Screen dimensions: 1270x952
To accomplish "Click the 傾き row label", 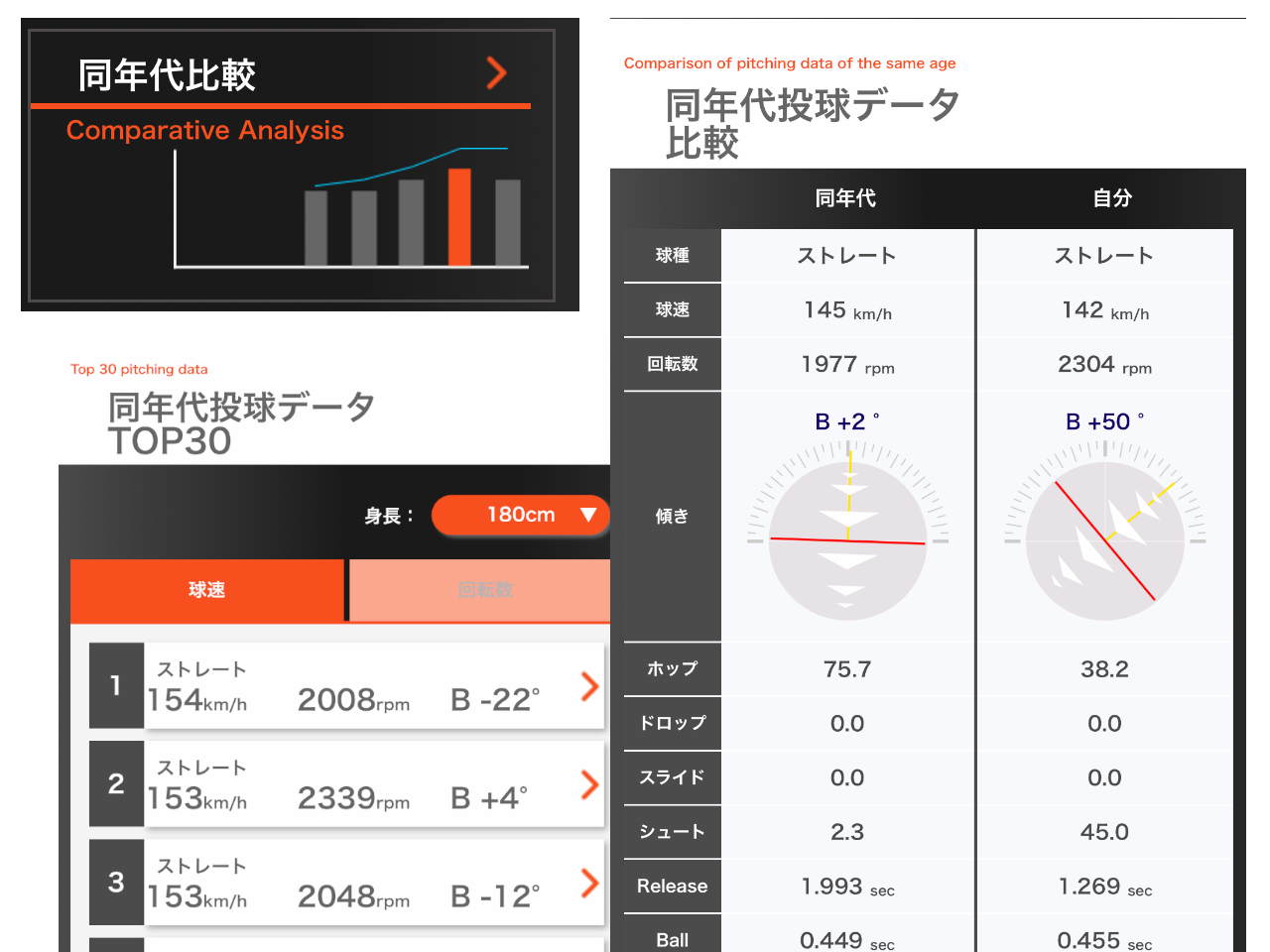I will [x=672, y=516].
